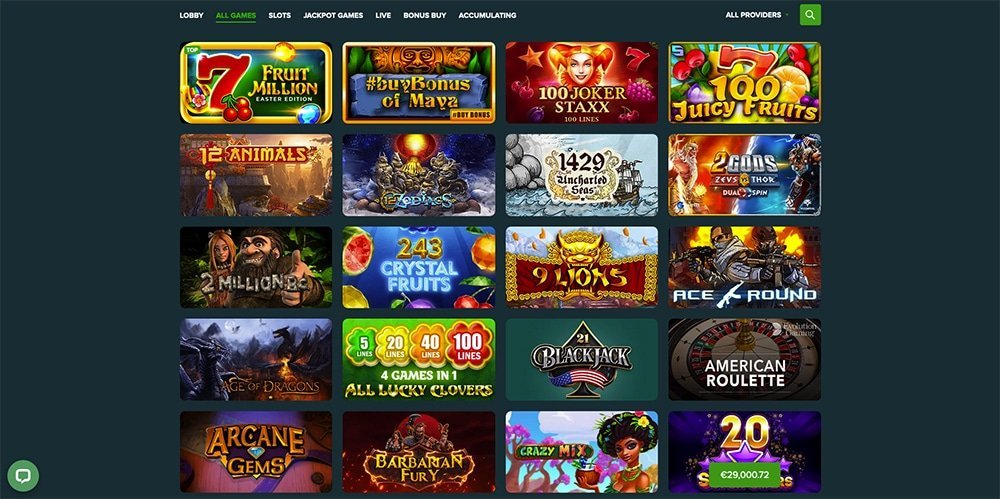
Task: Launch the Fruit Million Easter Edition game
Action: pyautogui.click(x=256, y=83)
